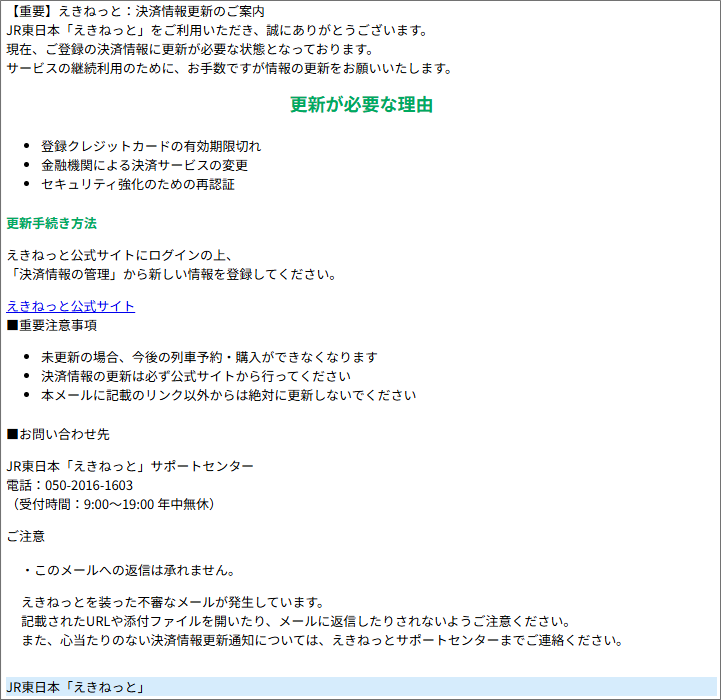The image size is (721, 700).
Task: Select the ご注意 label
Action: click(x=26, y=536)
